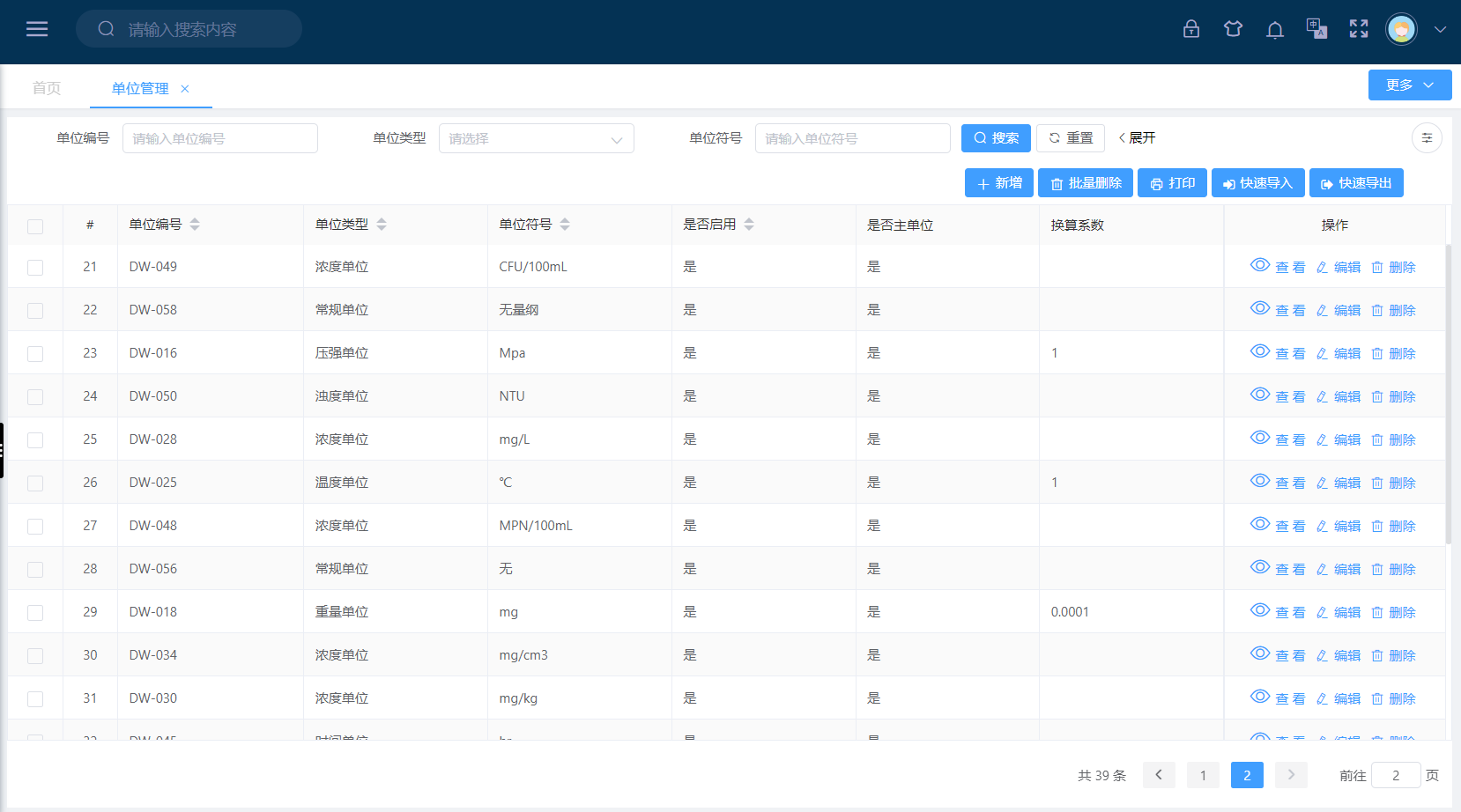
Task: Open the table column settings icon
Action: [1427, 137]
